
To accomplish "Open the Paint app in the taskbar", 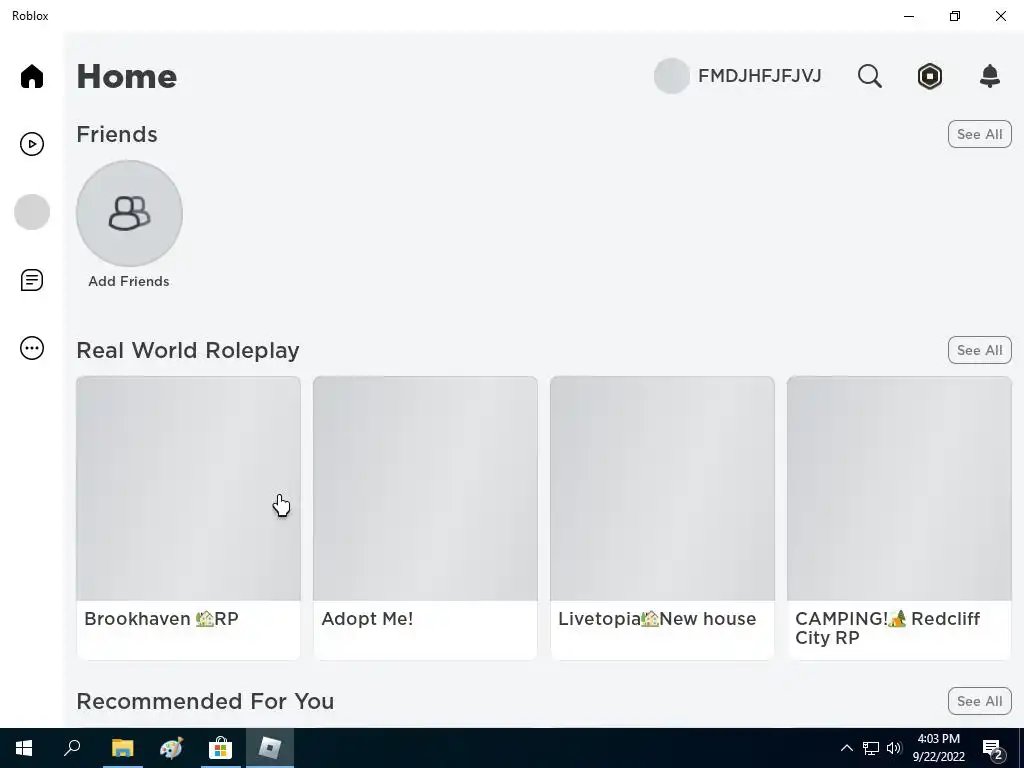I will pyautogui.click(x=171, y=748).
